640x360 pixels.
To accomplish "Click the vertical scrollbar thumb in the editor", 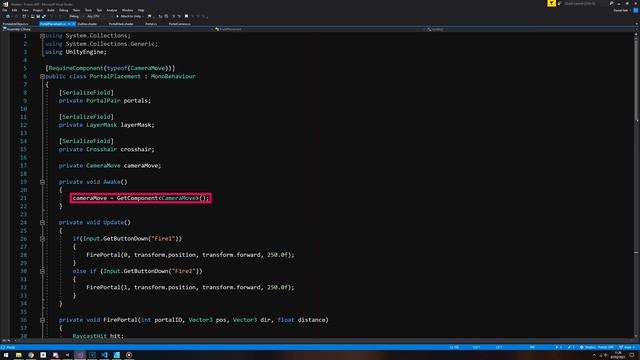I will pyautogui.click(x=636, y=80).
